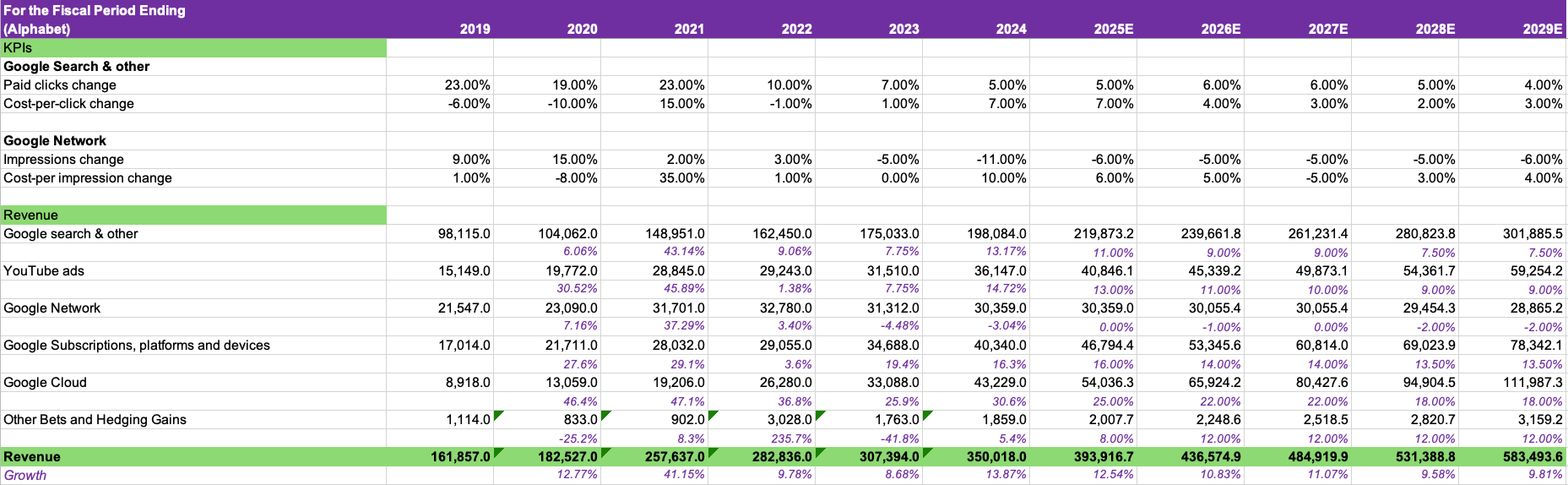Select the 161,857.0 total revenue cell
Screen dimensions: 1568x485
460,457
